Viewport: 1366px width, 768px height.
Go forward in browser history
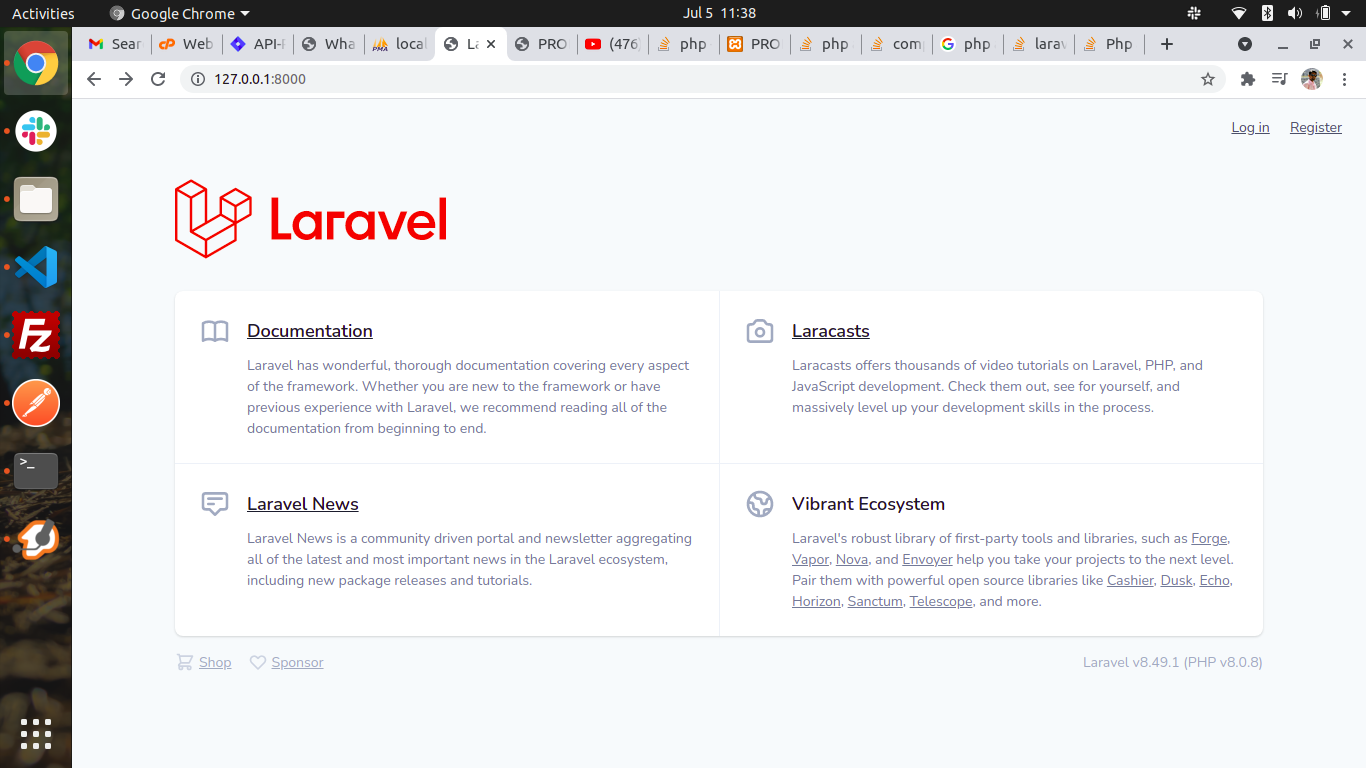click(126, 79)
